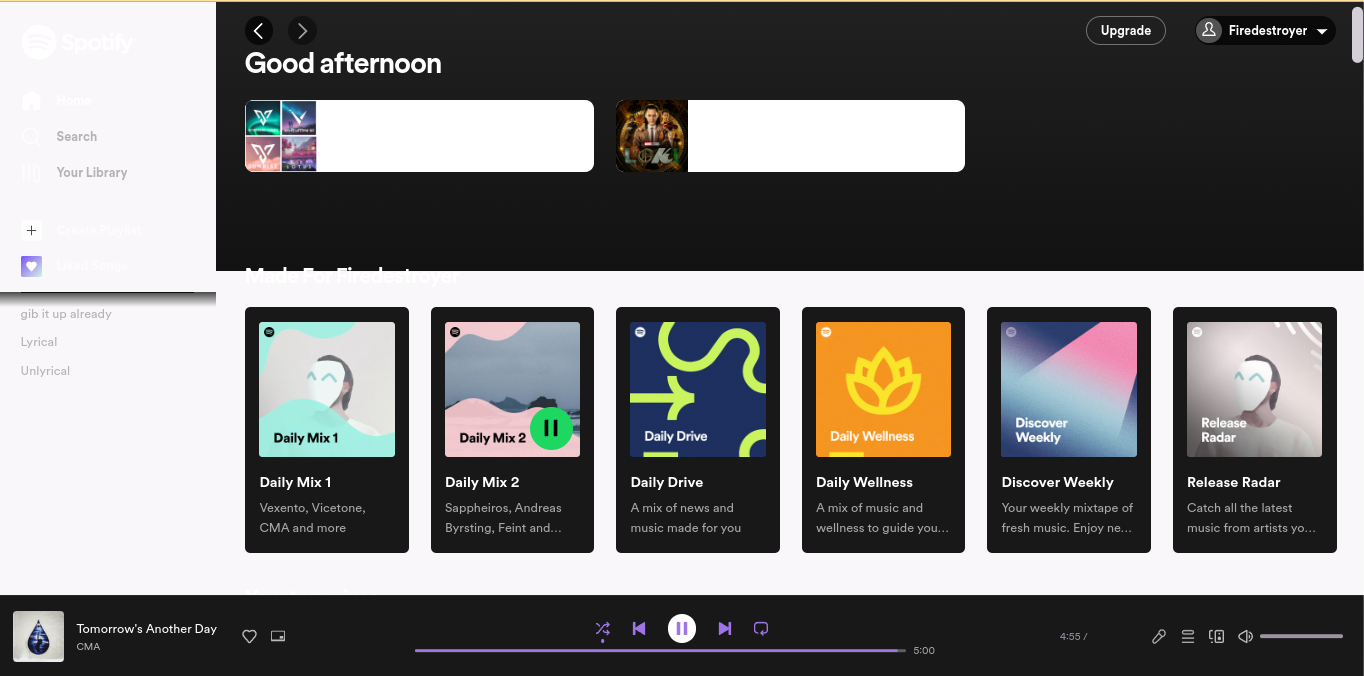The height and width of the screenshot is (676, 1364).
Task: Open the Daily Mix 1 card
Action: click(327, 430)
